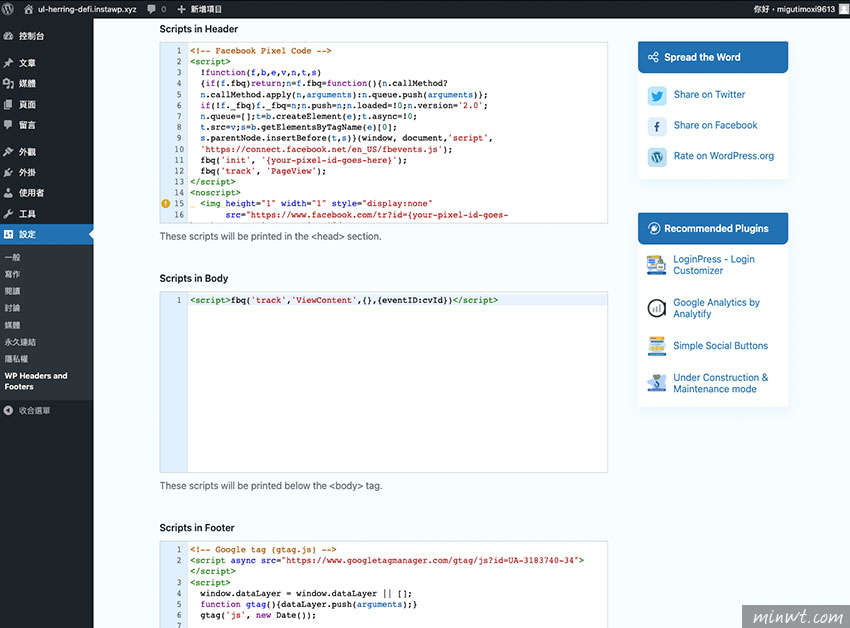Image resolution: width=850 pixels, height=628 pixels.
Task: Click site name ul-herring-defi.instawp.xyz
Action: pyautogui.click(x=87, y=9)
